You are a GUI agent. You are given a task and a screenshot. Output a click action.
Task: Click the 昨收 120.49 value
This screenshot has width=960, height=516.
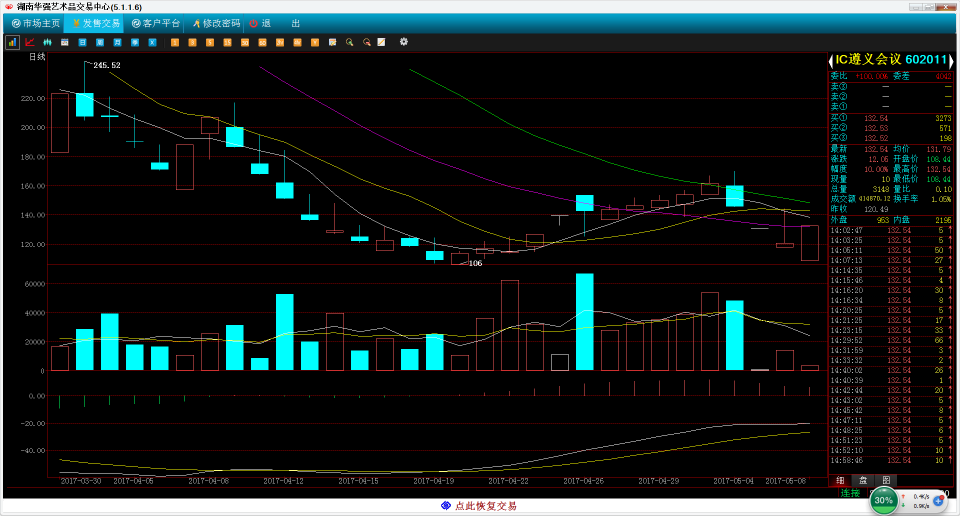876,209
